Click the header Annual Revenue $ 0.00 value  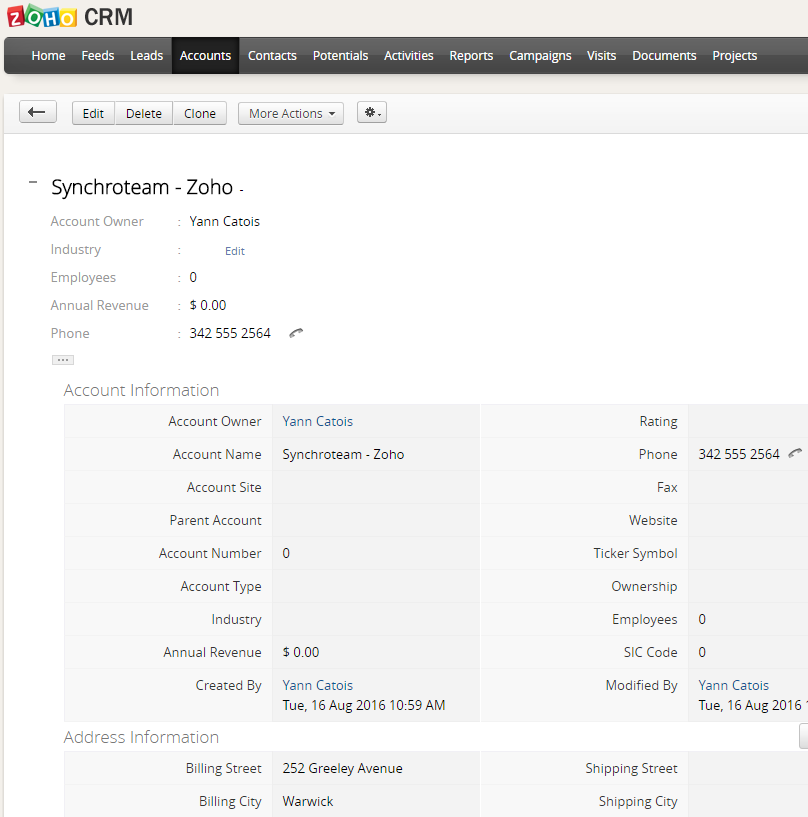click(208, 305)
